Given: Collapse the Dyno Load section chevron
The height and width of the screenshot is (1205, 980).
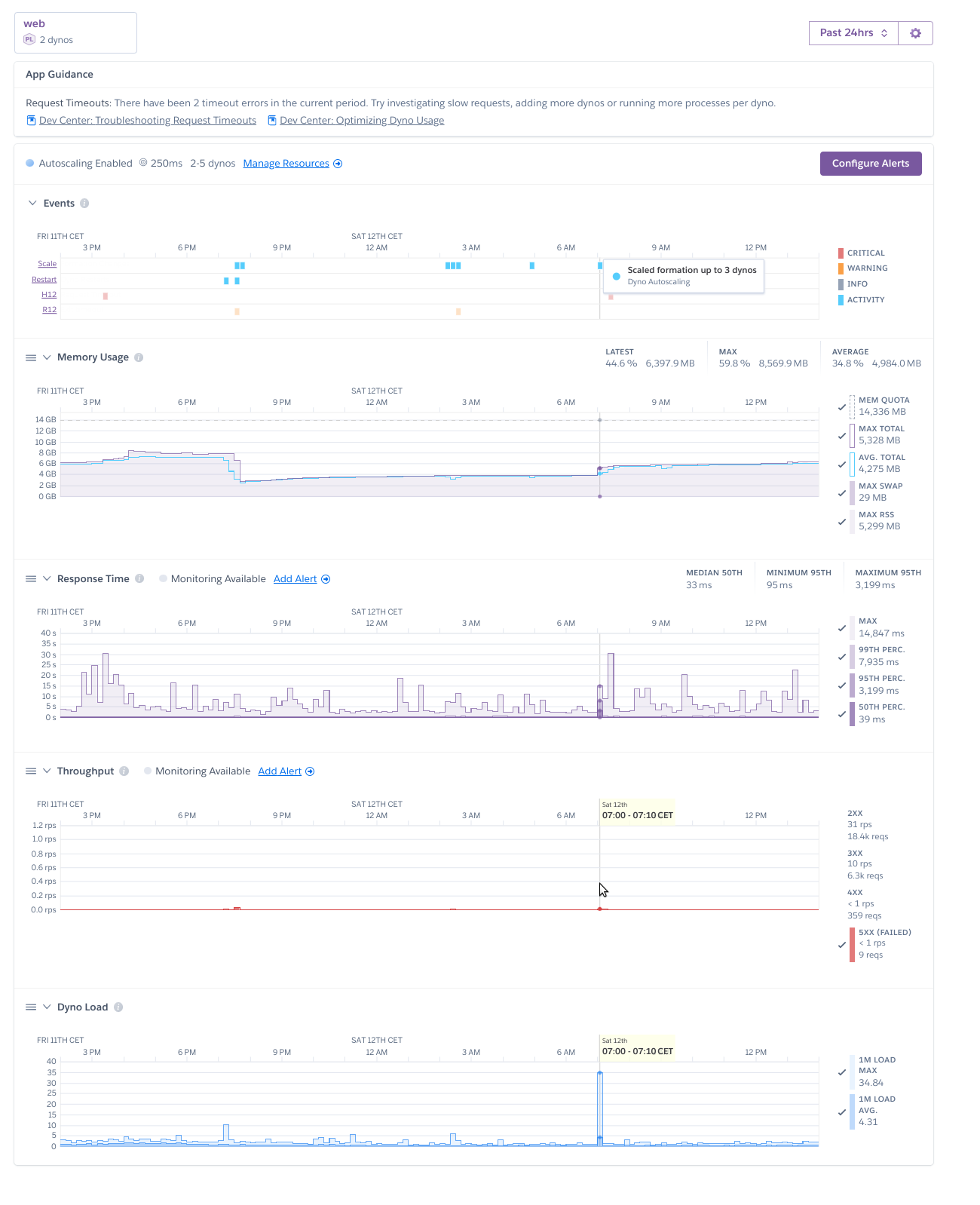Looking at the screenshot, I should click(x=47, y=1007).
